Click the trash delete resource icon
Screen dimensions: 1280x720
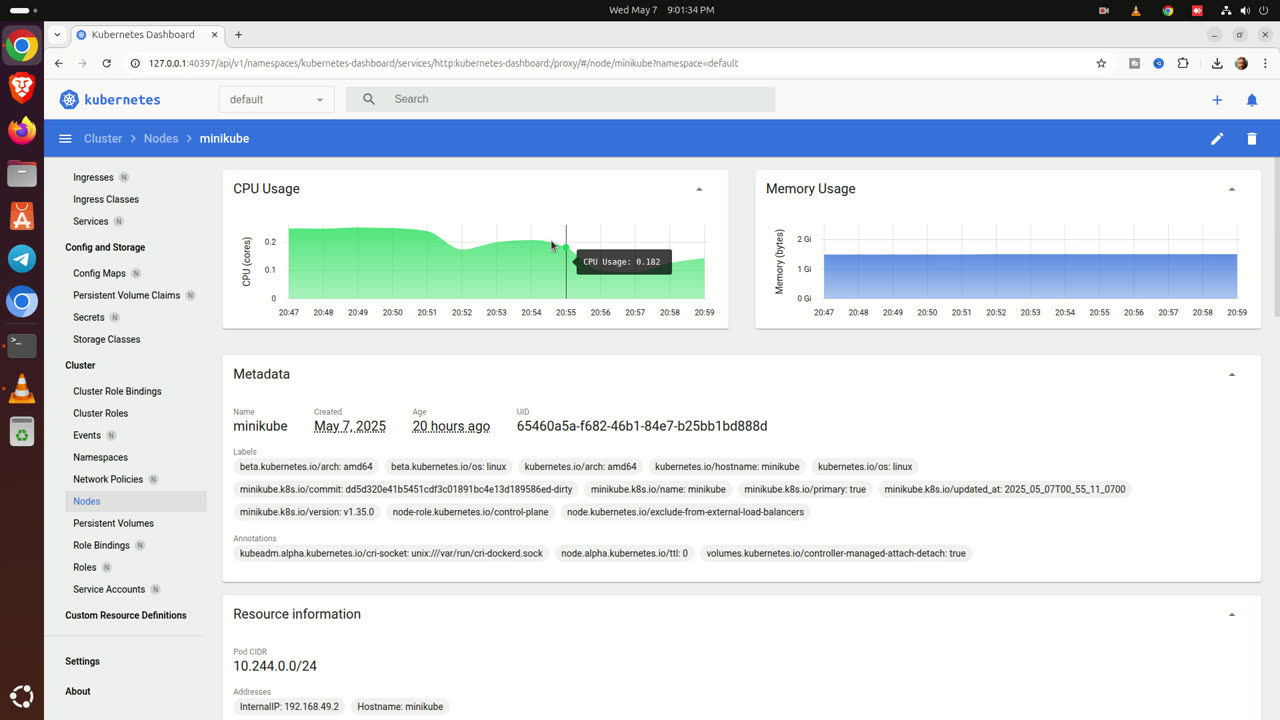(x=1252, y=139)
